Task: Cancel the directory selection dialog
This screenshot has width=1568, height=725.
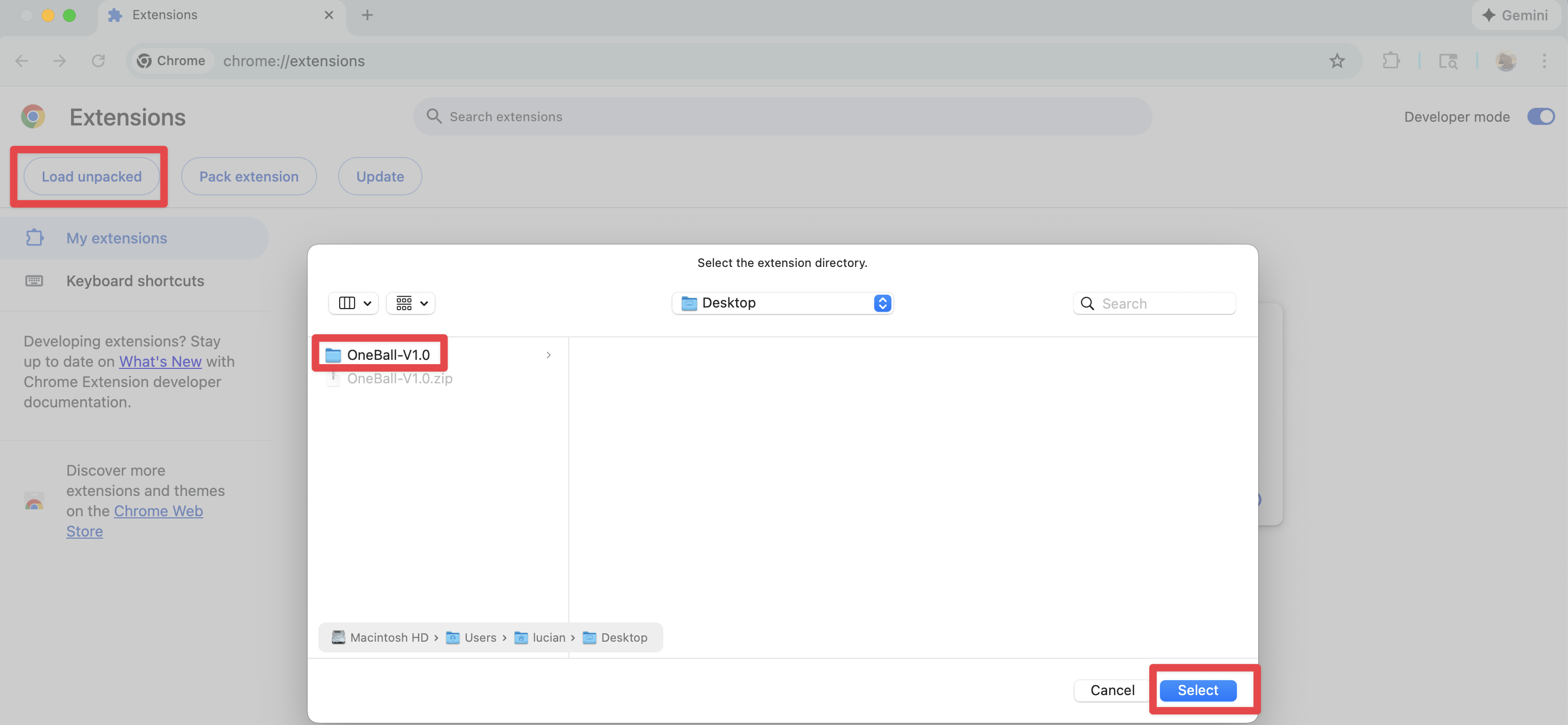Action: 1112,690
